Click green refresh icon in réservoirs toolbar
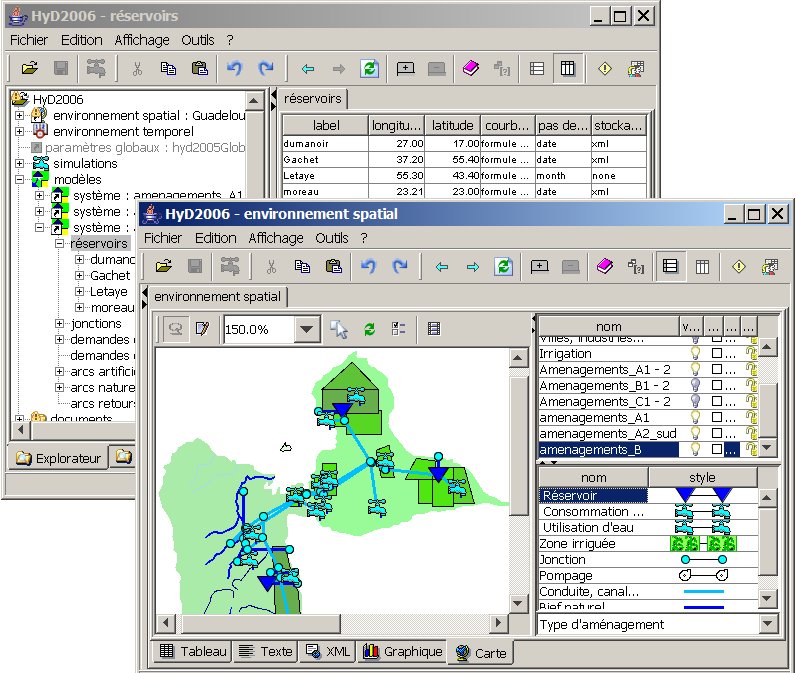 (x=370, y=69)
